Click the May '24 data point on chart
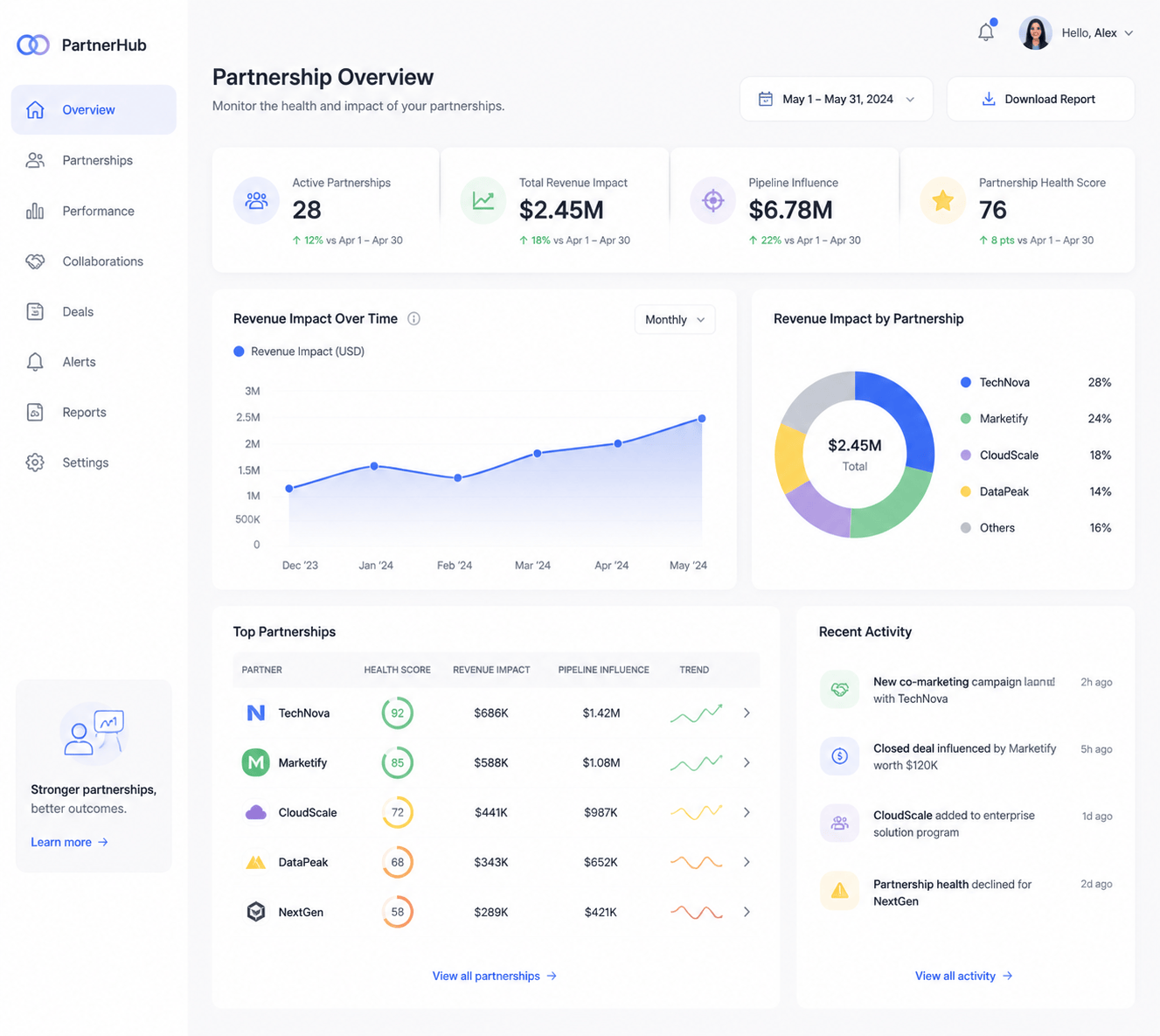The width and height of the screenshot is (1160, 1036). click(702, 419)
